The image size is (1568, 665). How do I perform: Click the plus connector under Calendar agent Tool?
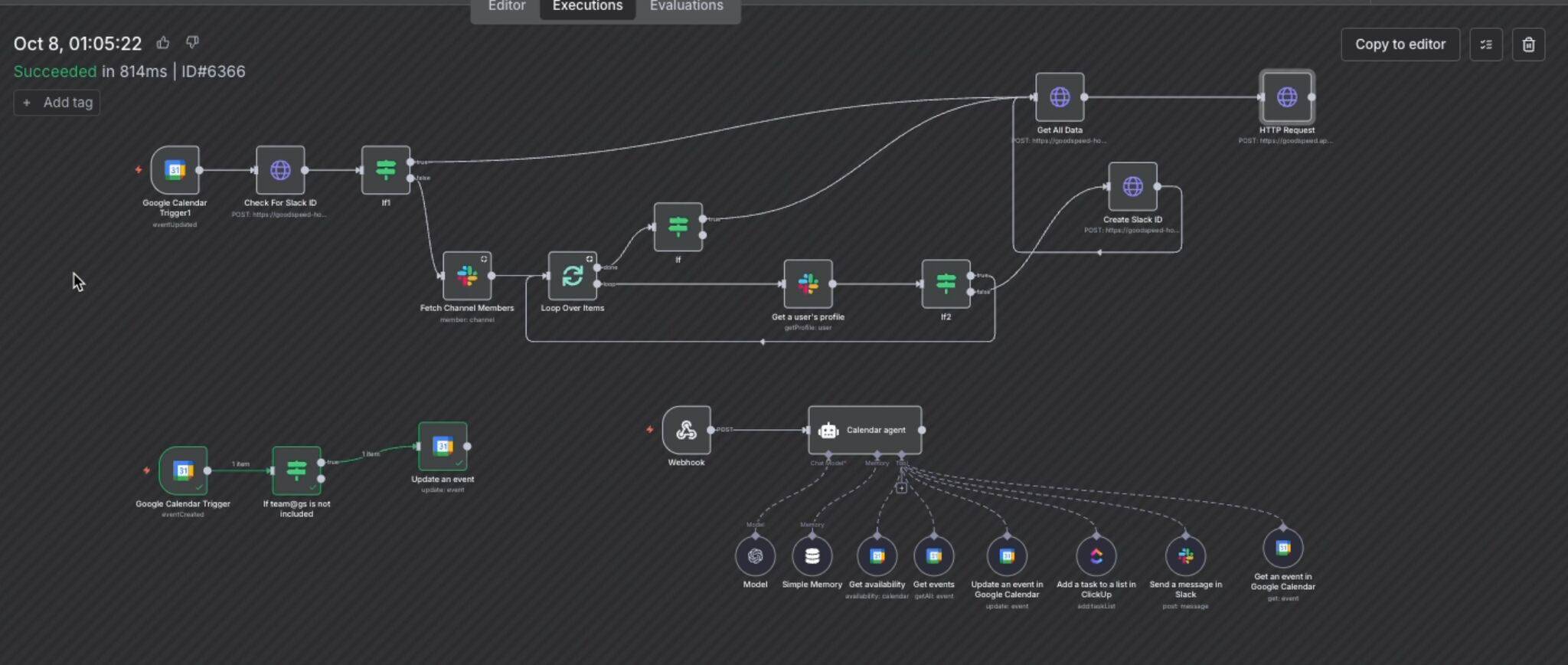point(901,488)
